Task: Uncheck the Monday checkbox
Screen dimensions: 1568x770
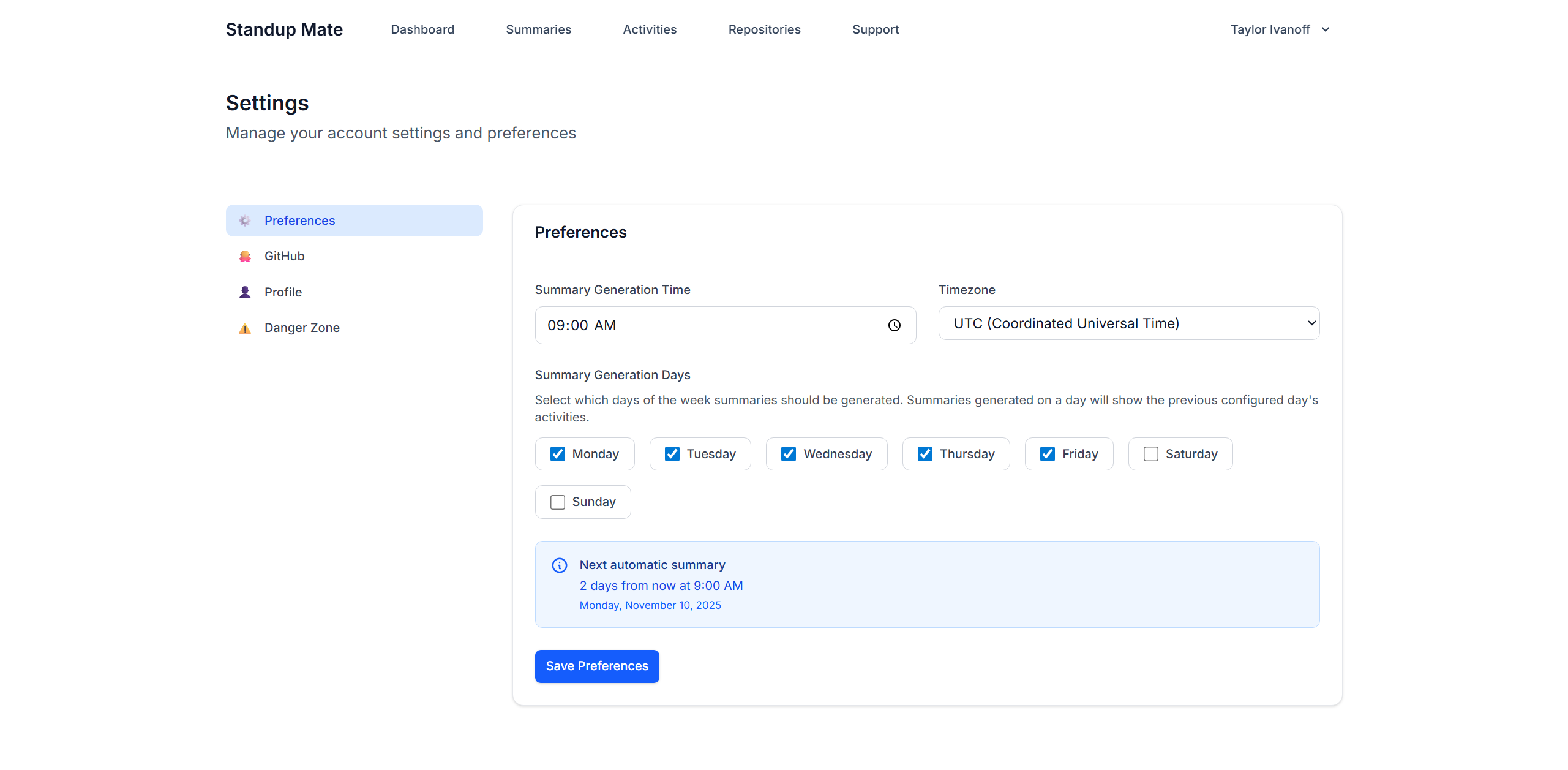Action: (557, 454)
